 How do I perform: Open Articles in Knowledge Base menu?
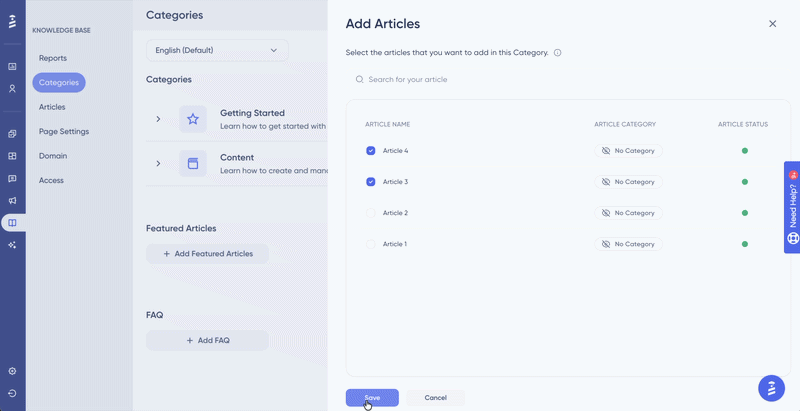52,107
